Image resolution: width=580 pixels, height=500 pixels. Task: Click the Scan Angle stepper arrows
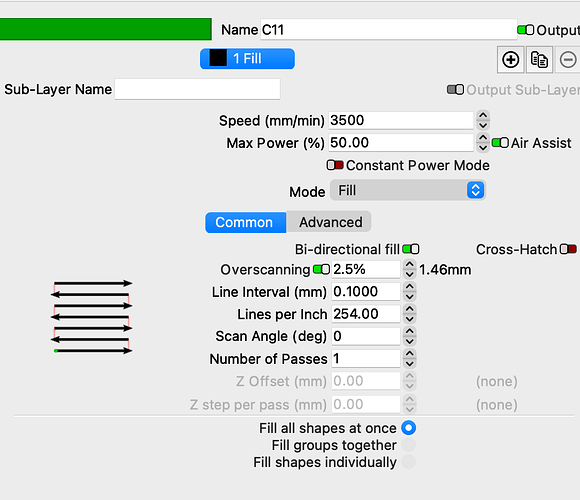pos(409,336)
